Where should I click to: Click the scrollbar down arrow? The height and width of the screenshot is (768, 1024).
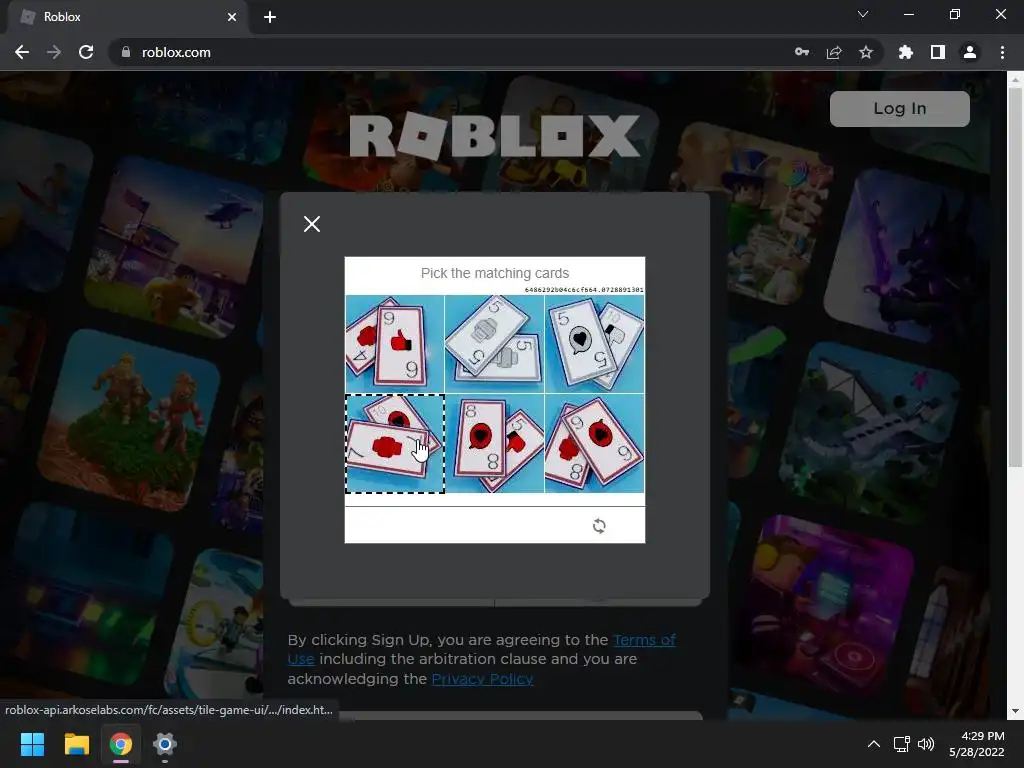[1015, 711]
